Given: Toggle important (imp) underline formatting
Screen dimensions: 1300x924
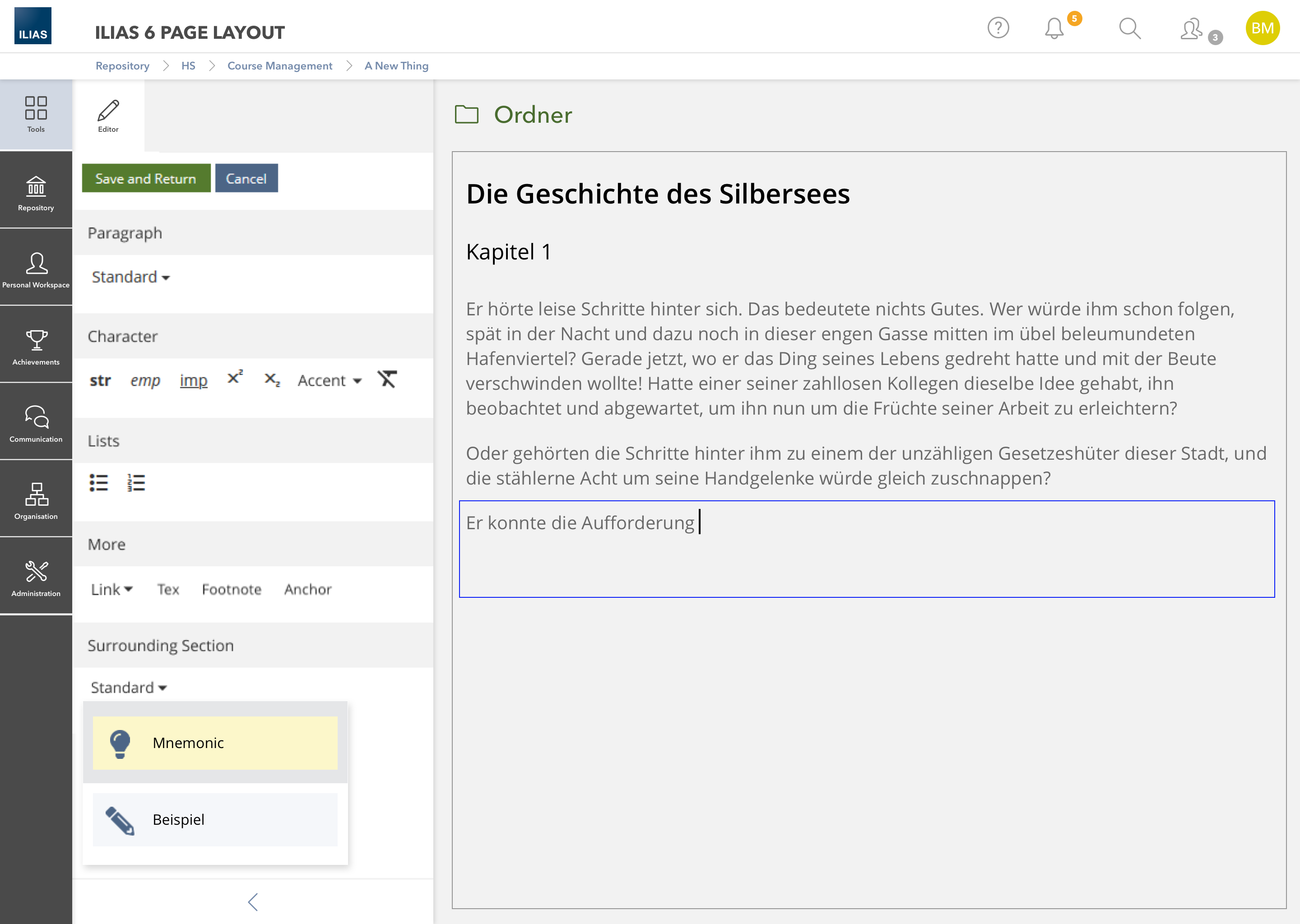Looking at the screenshot, I should point(194,380).
